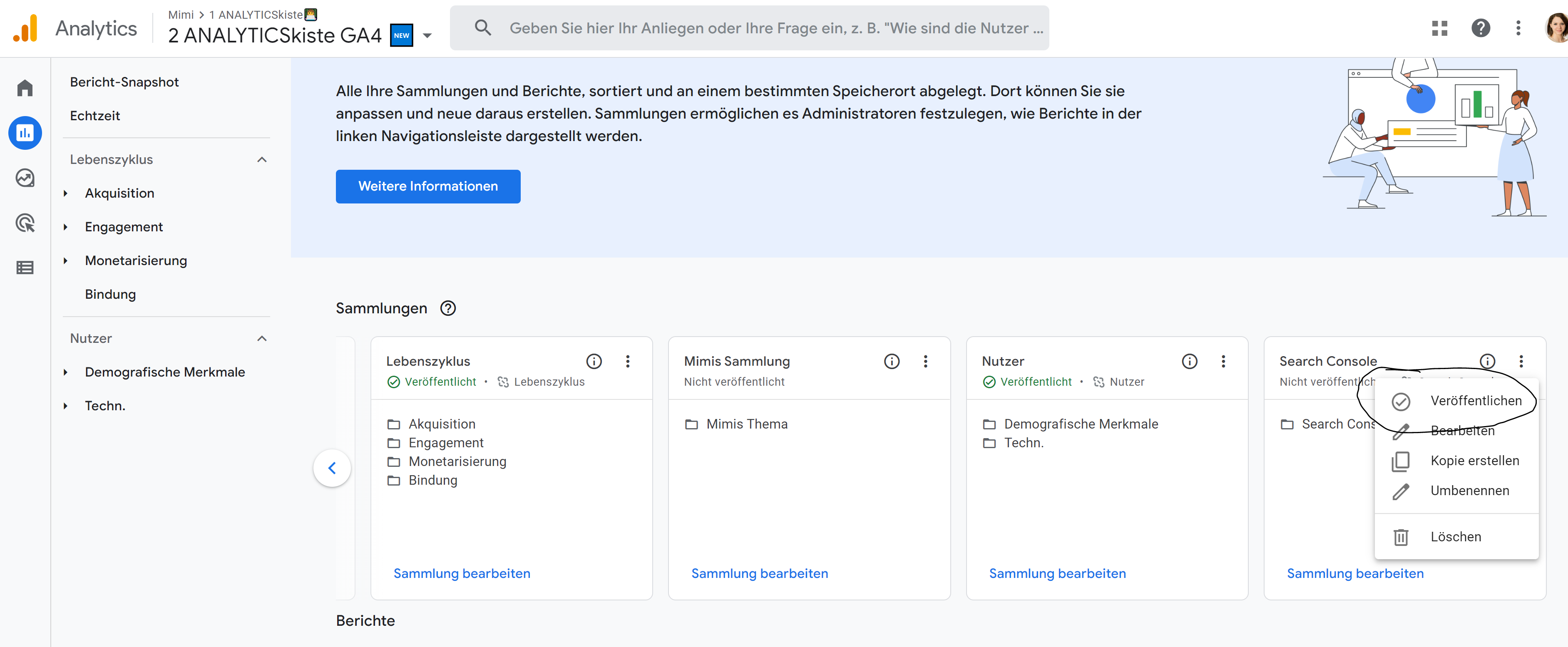Image resolution: width=1568 pixels, height=647 pixels.
Task: Open the Library icon in the sidebar
Action: (25, 267)
